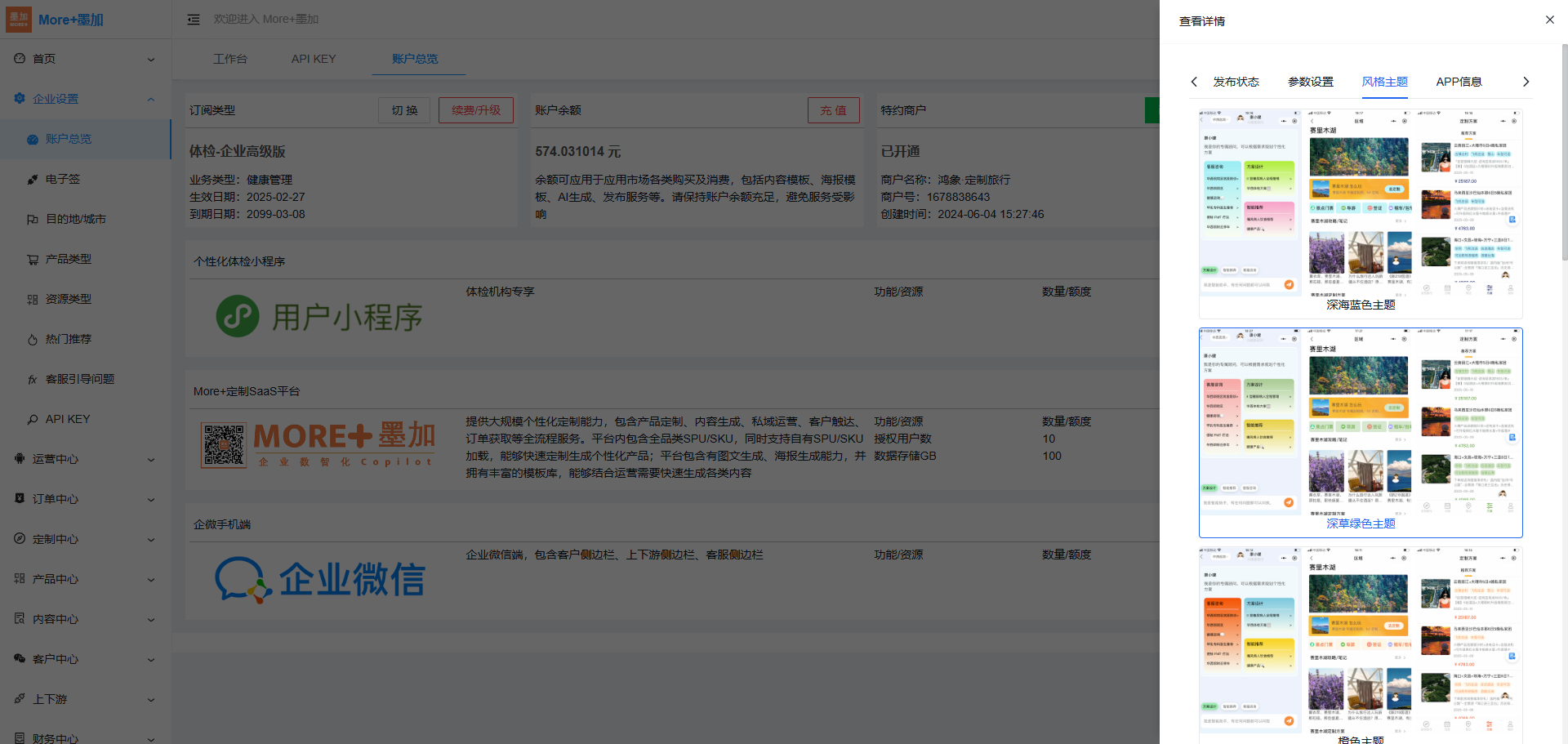Click the 续费/升级 button

coord(476,110)
